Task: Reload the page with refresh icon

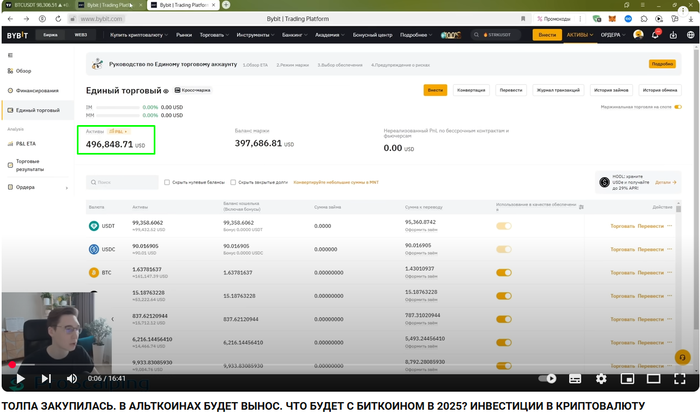Action: [x=58, y=19]
